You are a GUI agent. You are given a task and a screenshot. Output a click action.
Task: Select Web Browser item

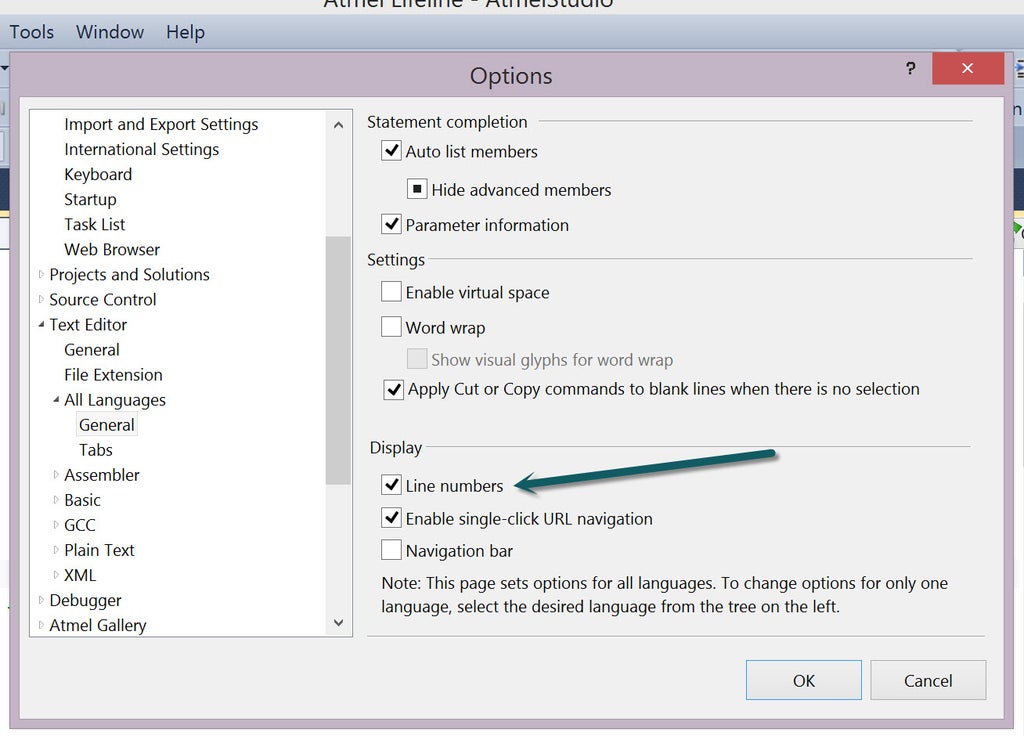(112, 249)
